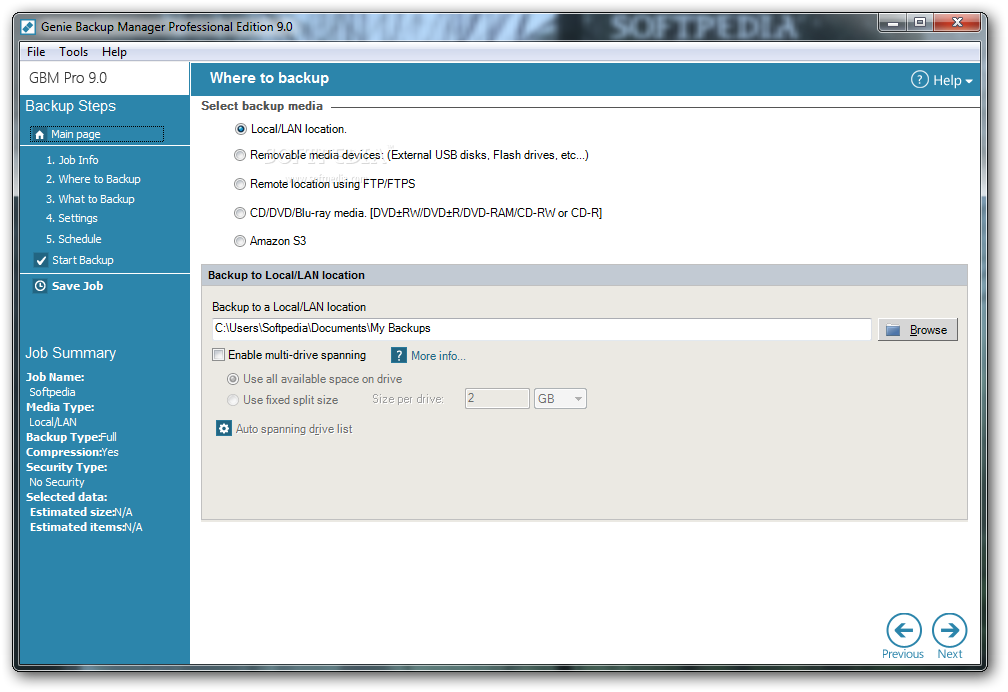
Task: Enable multi-drive spanning checkbox
Action: coord(219,355)
